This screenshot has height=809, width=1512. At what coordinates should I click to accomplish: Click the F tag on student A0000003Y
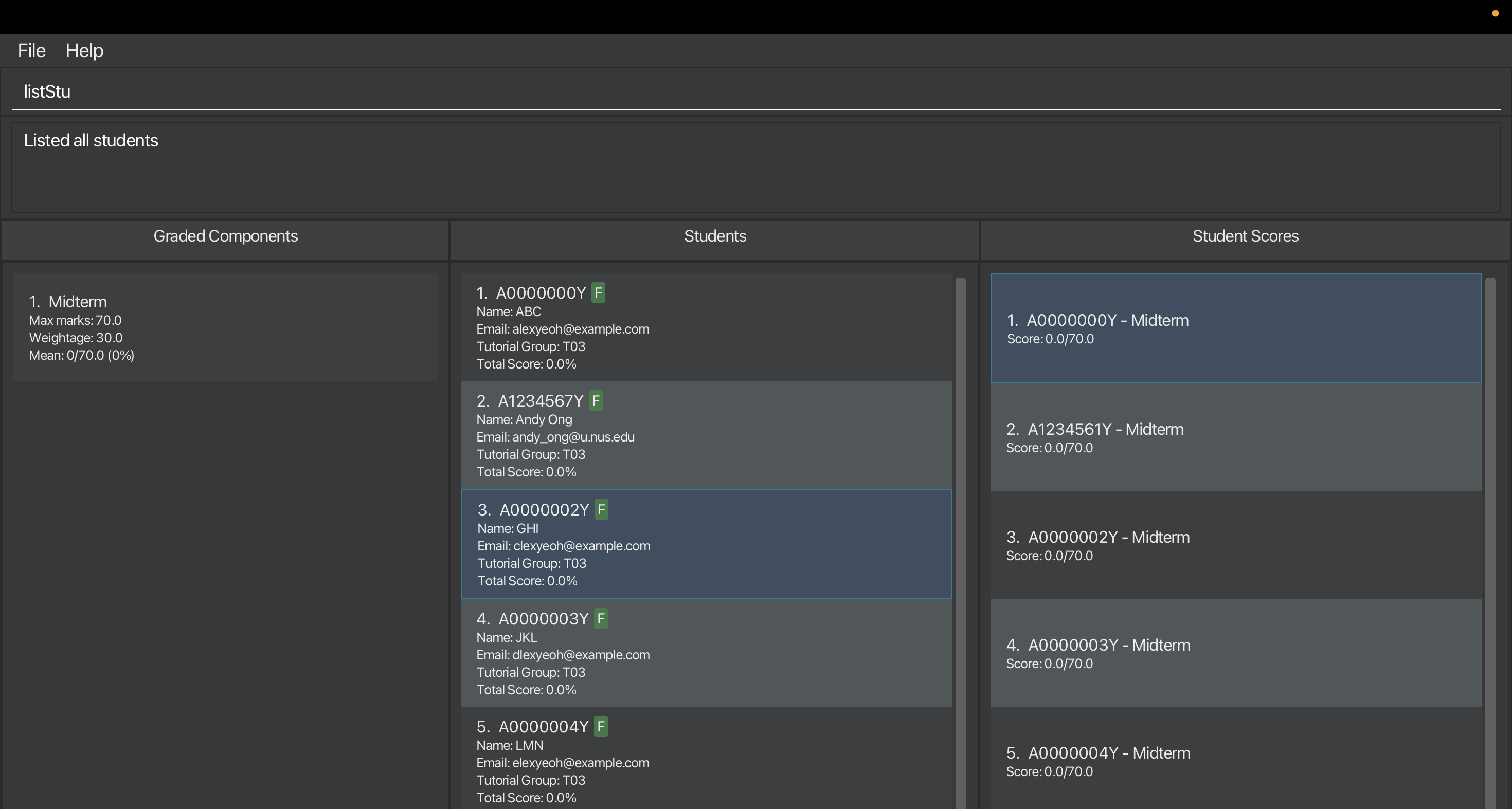pos(601,618)
